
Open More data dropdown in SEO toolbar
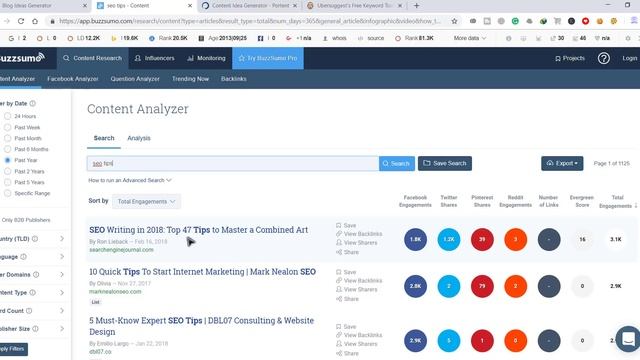470,38
